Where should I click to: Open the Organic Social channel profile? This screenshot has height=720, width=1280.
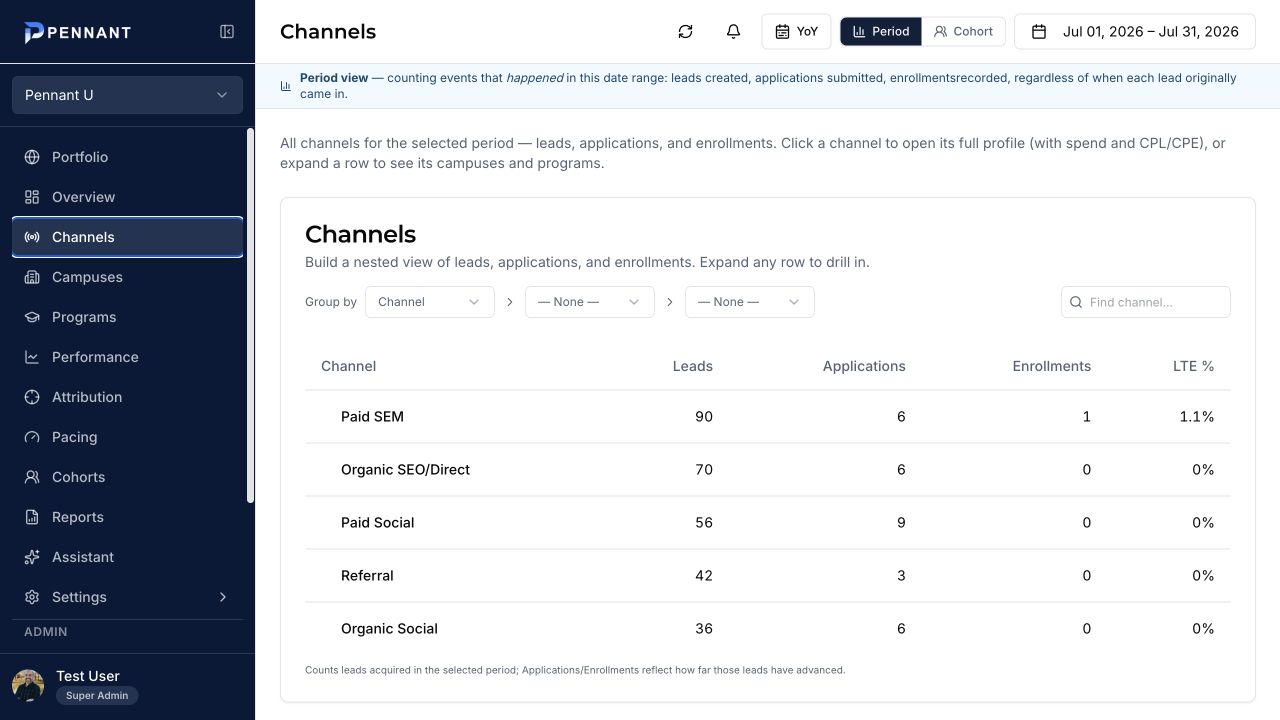pyautogui.click(x=389, y=629)
